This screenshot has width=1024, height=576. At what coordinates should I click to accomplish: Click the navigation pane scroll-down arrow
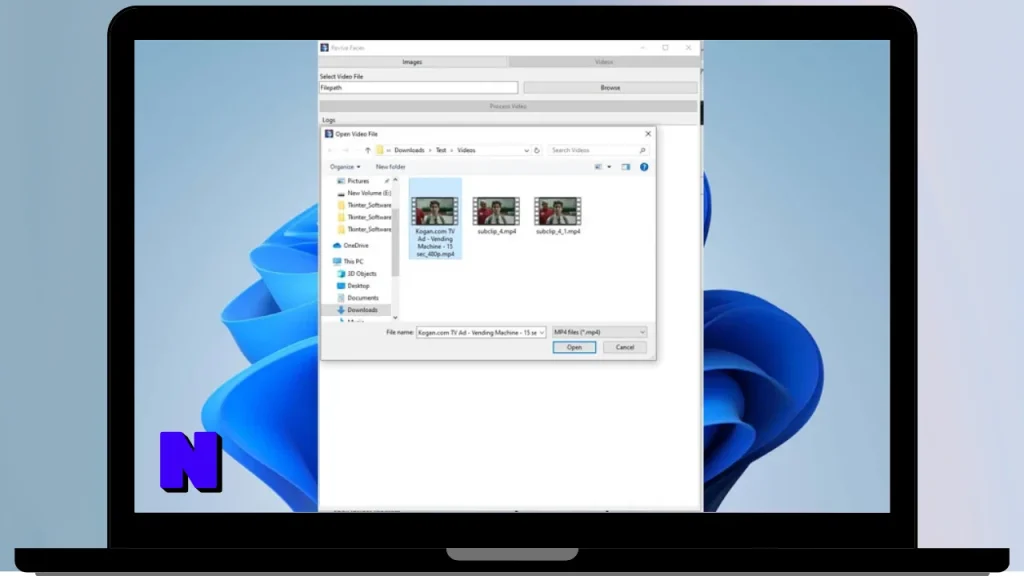395,318
